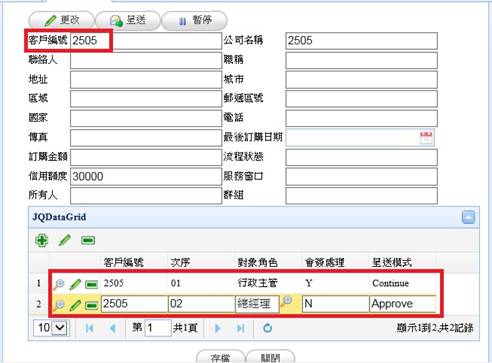Image resolution: width=492 pixels, height=363 pixels.
Task: Click the 更改 button
Action: point(62,20)
